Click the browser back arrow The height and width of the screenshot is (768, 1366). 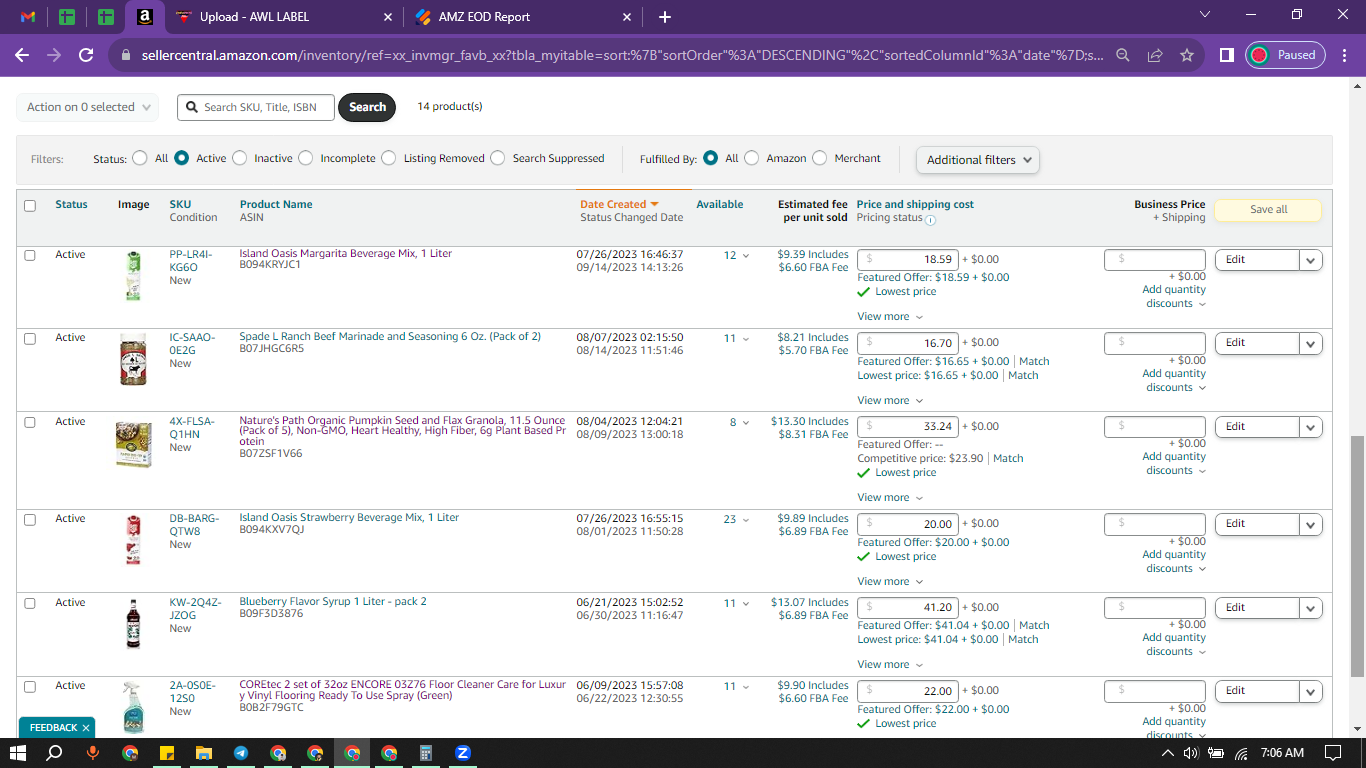(22, 55)
